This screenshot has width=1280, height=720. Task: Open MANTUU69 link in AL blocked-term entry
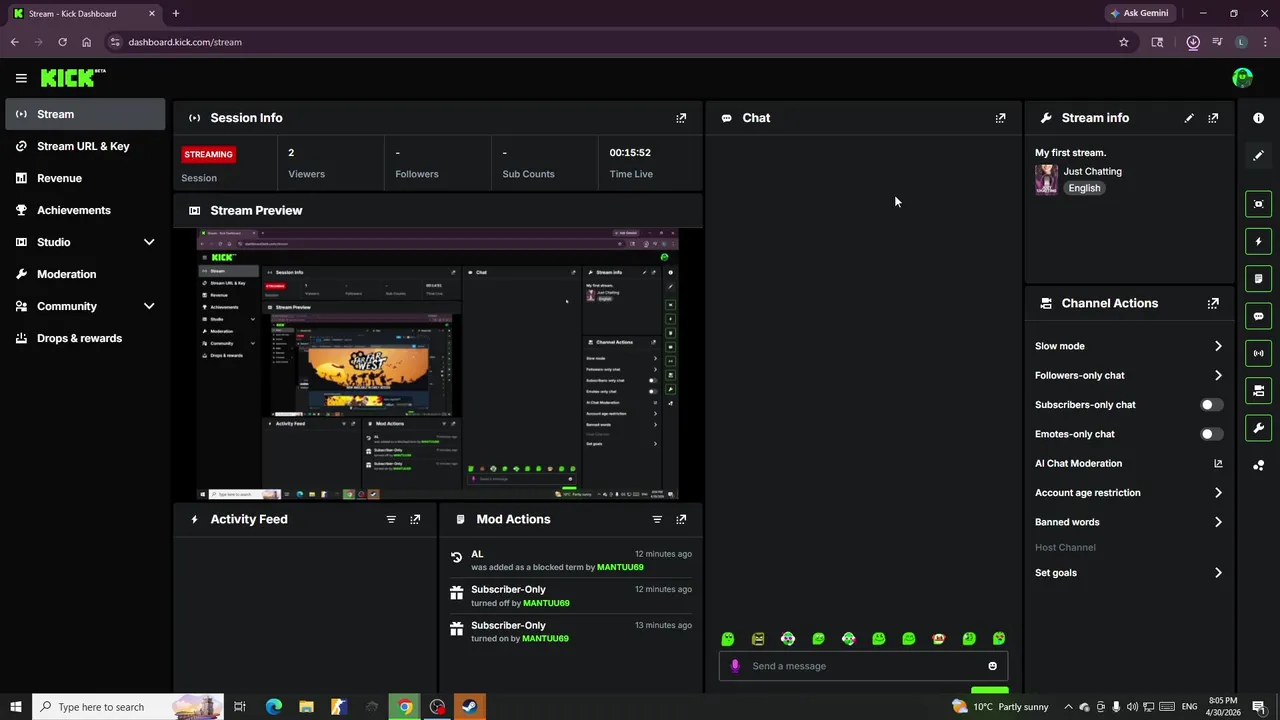(x=620, y=567)
